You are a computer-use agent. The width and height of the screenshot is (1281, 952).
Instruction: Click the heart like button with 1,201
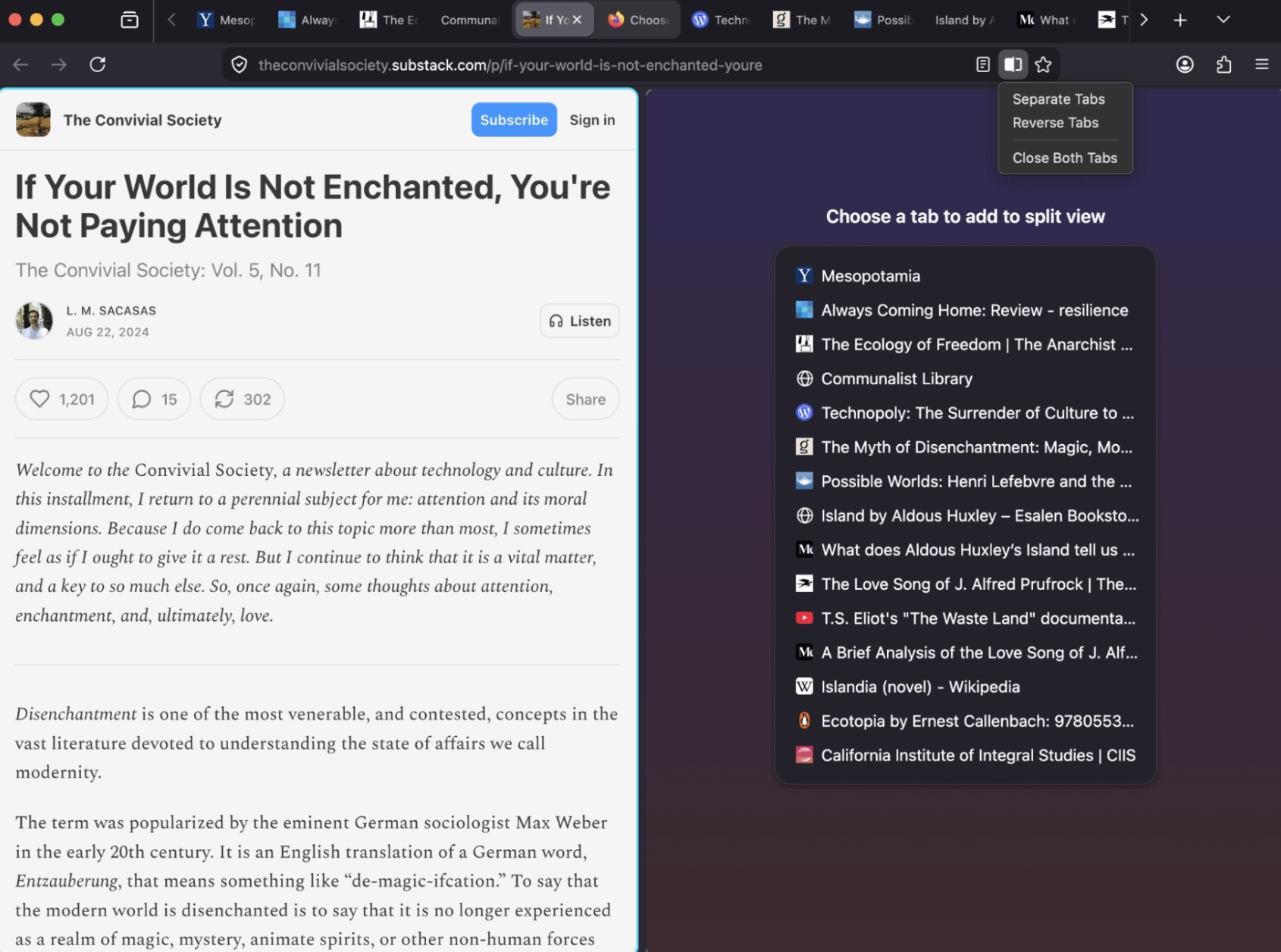pyautogui.click(x=62, y=399)
